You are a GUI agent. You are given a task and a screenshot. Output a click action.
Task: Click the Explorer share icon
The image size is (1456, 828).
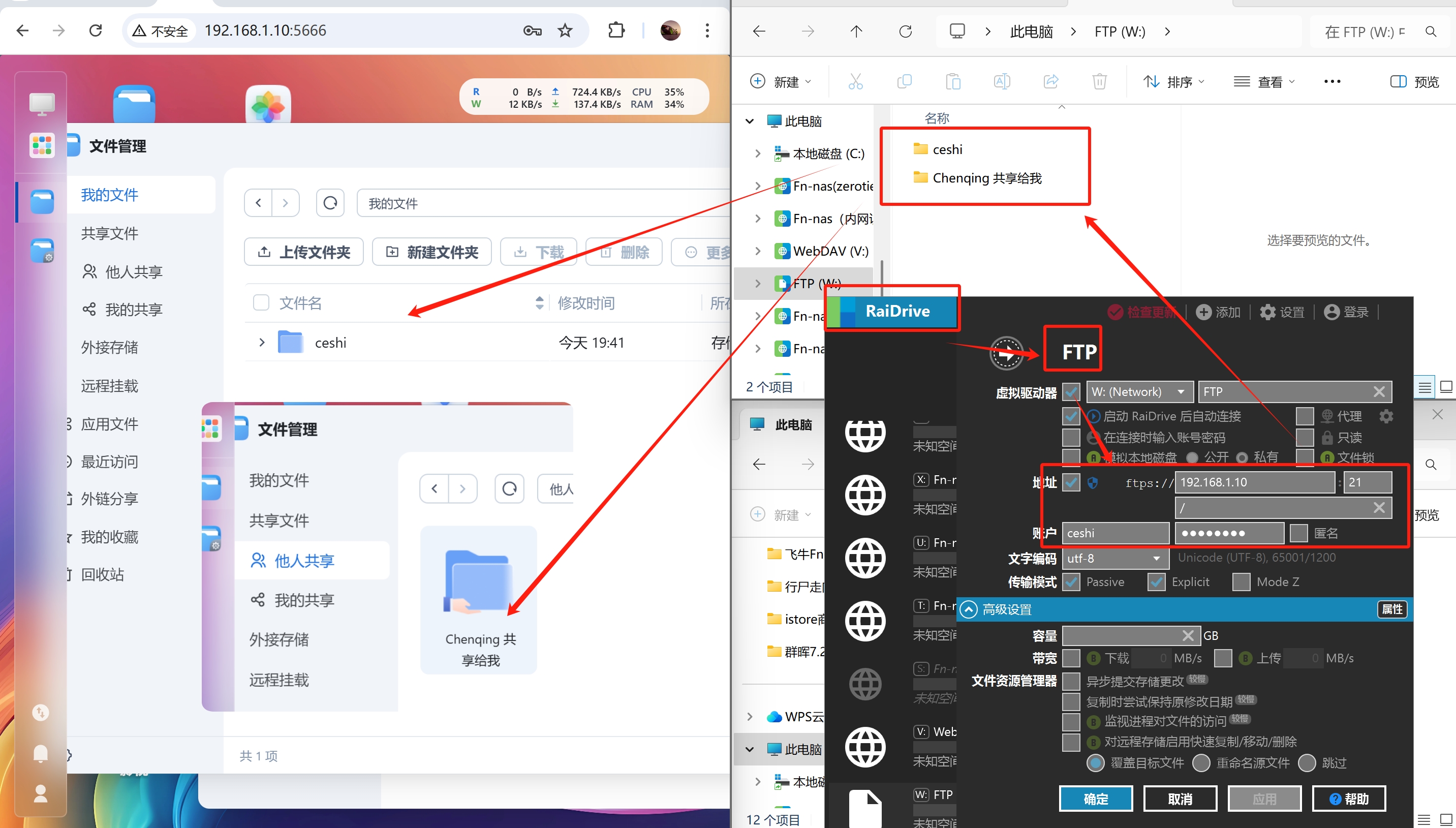pyautogui.click(x=1050, y=81)
